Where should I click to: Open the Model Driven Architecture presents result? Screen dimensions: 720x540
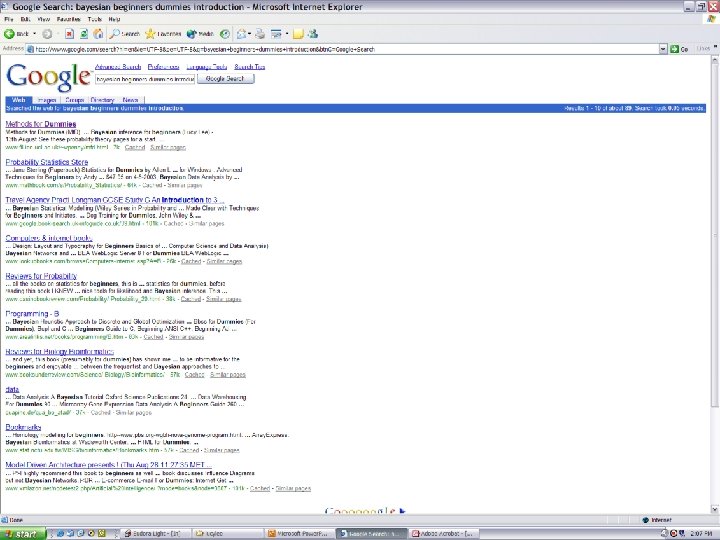pyautogui.click(x=109, y=465)
